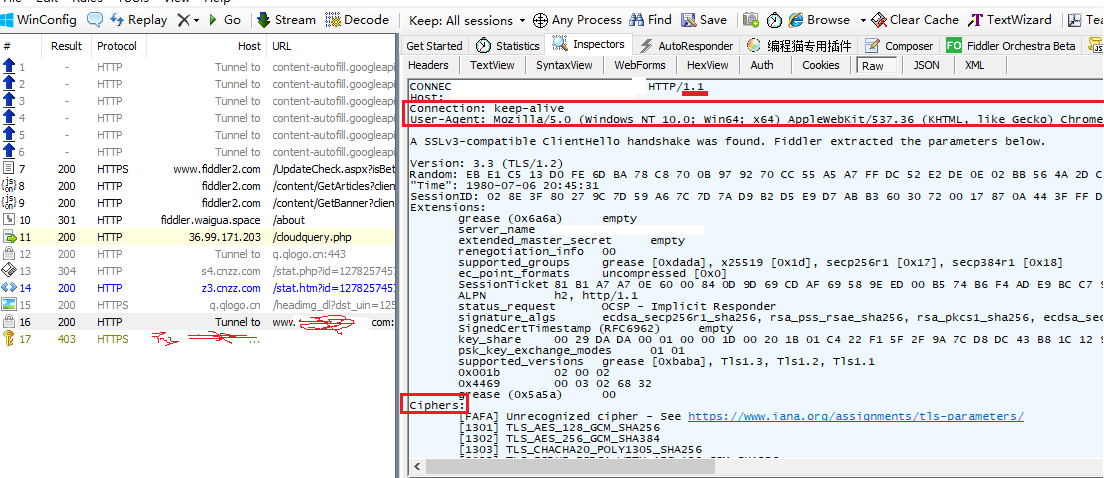Viewport: 1104px width, 478px height.
Task: Click the scrollbar left arrow in Raw view
Action: 417,466
